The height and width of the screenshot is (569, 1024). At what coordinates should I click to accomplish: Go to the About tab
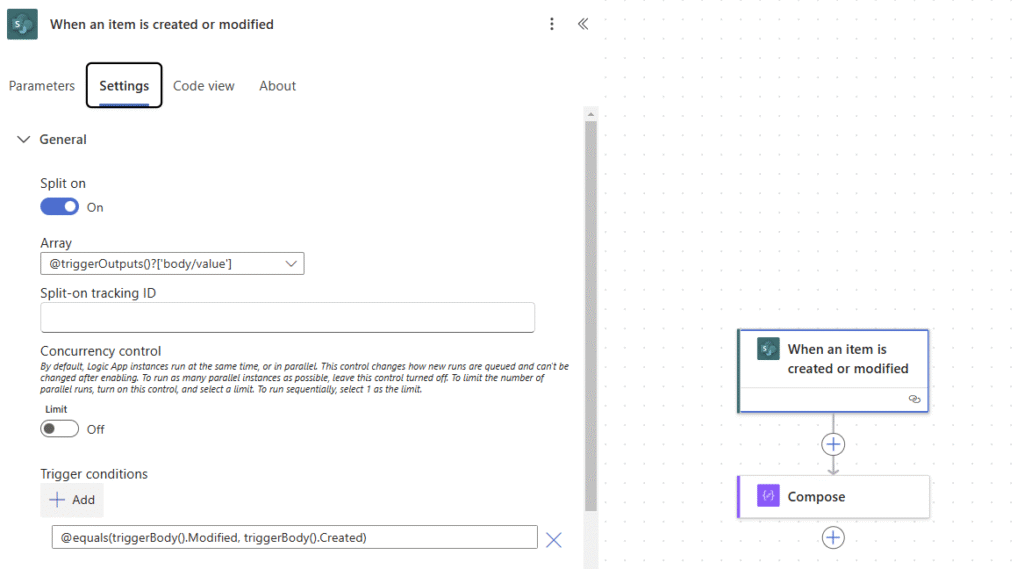pyautogui.click(x=278, y=86)
